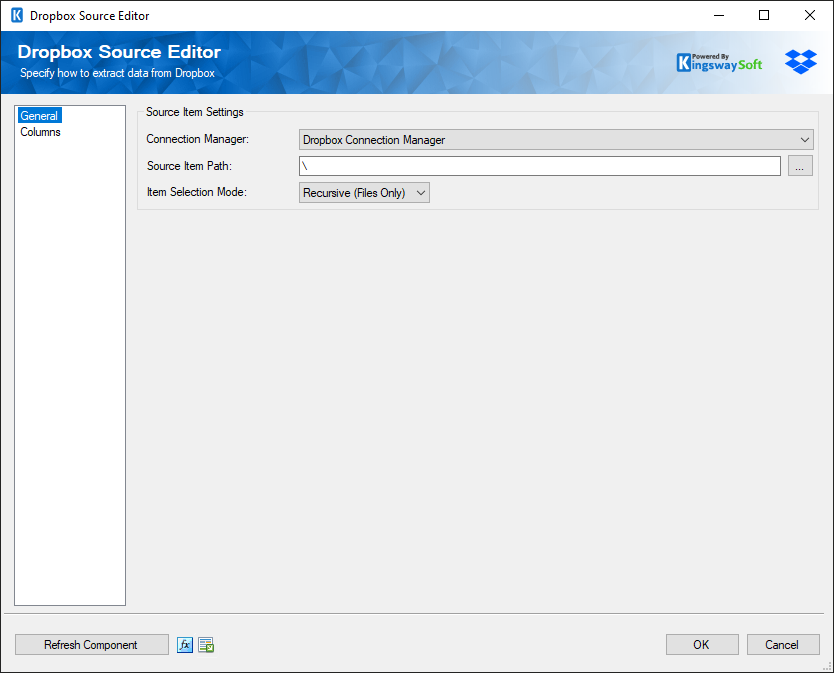Image resolution: width=834 pixels, height=673 pixels.
Task: Confirm settings with the OK button
Action: 702,644
